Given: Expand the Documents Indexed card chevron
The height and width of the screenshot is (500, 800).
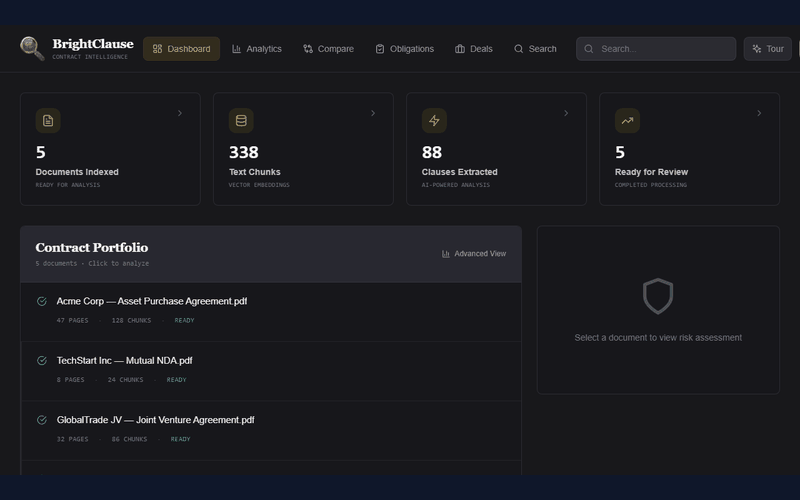Looking at the screenshot, I should (x=180, y=113).
